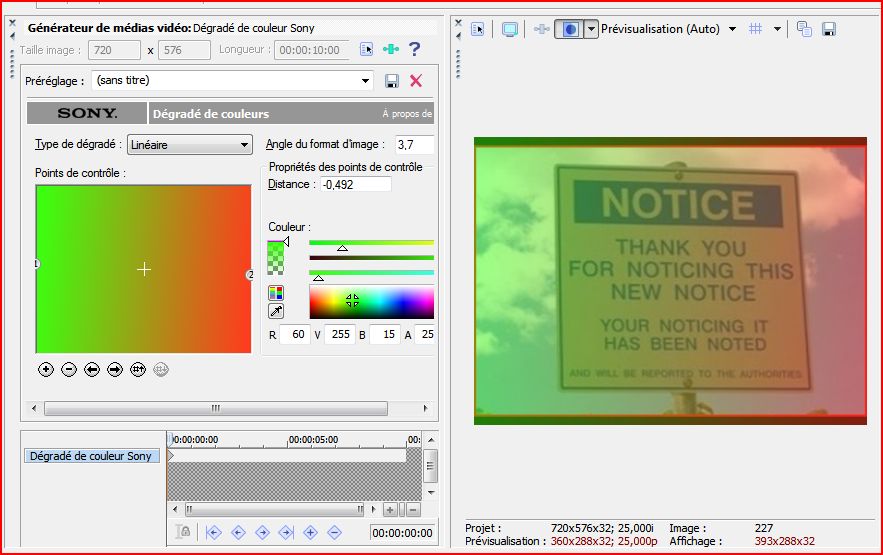Click the copy snapshot to clipboard icon
This screenshot has height=555, width=883.
tap(804, 29)
